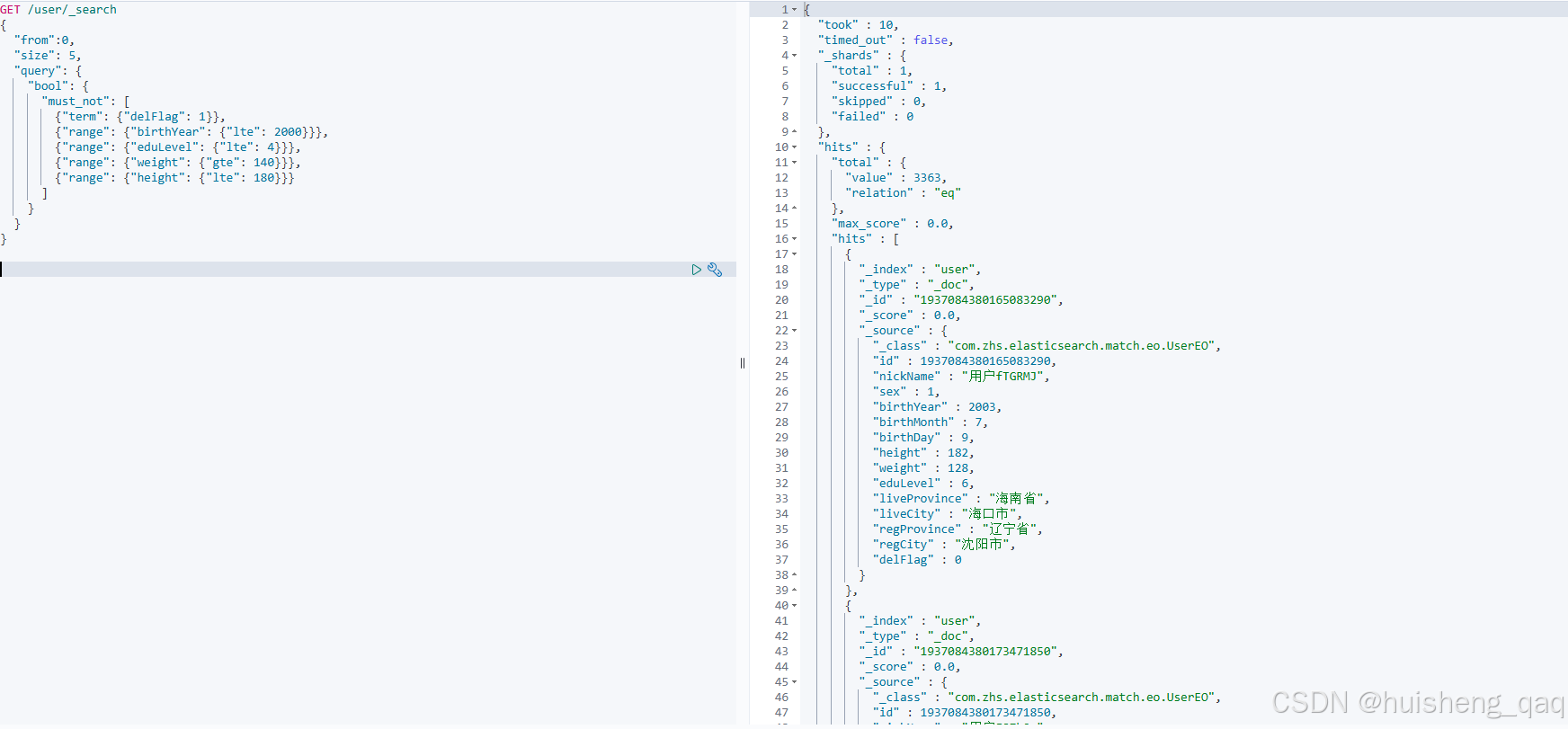Click the "took" : 10 response line
The height and width of the screenshot is (729, 1568).
(859, 25)
